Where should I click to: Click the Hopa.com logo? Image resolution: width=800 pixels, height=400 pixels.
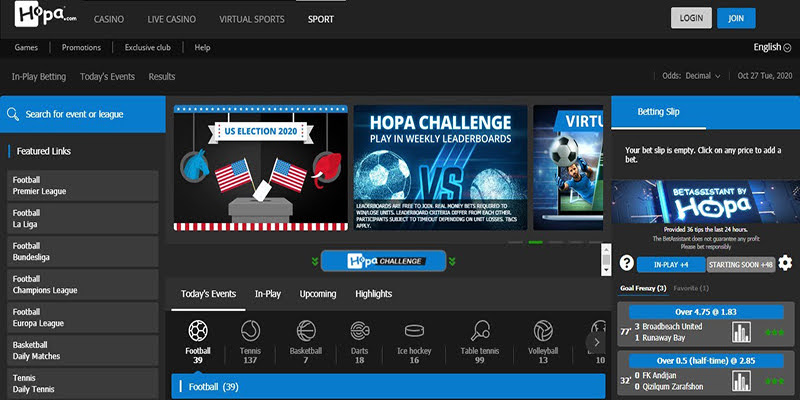pos(46,14)
